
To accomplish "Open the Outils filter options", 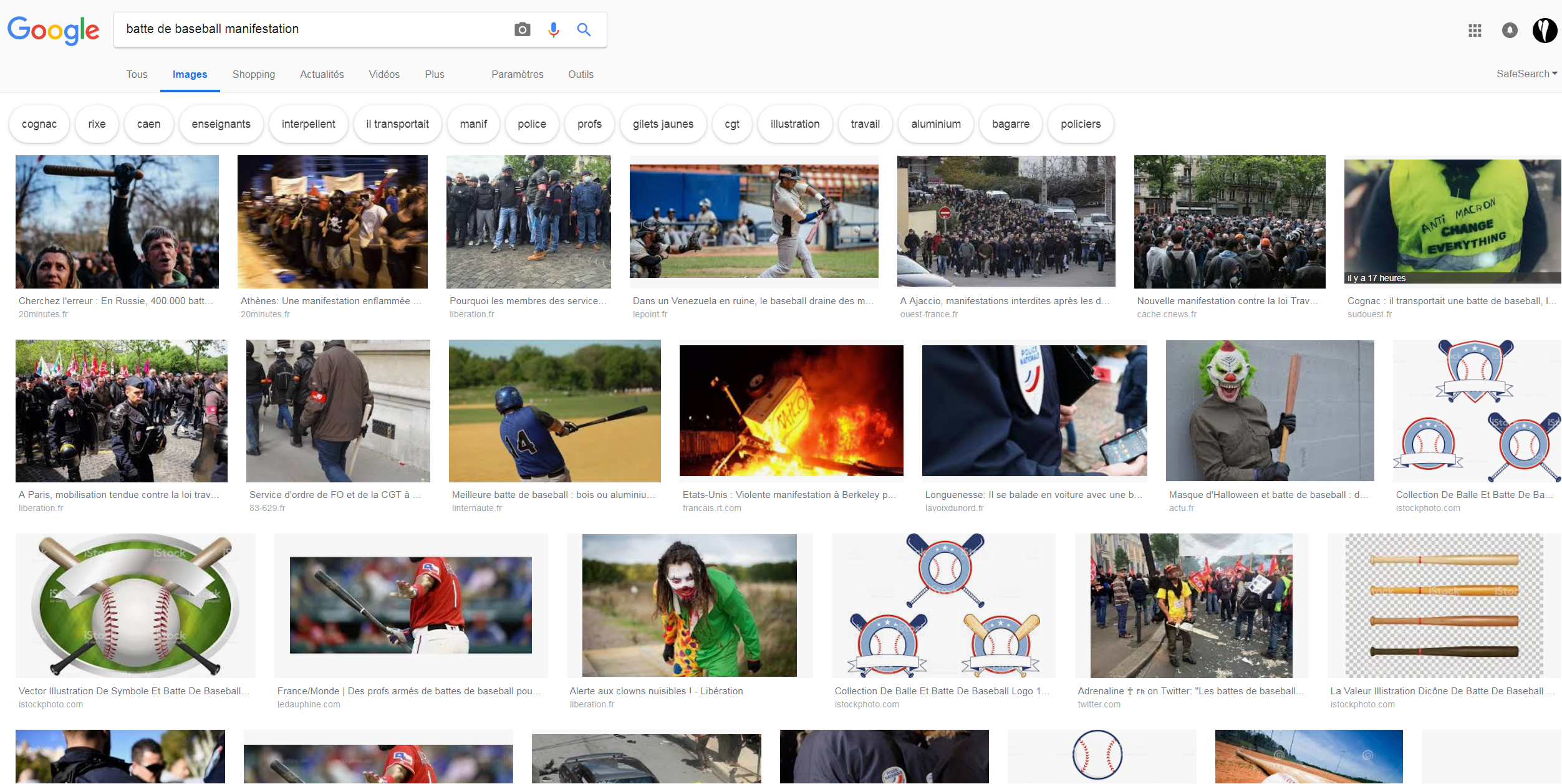I will point(581,74).
